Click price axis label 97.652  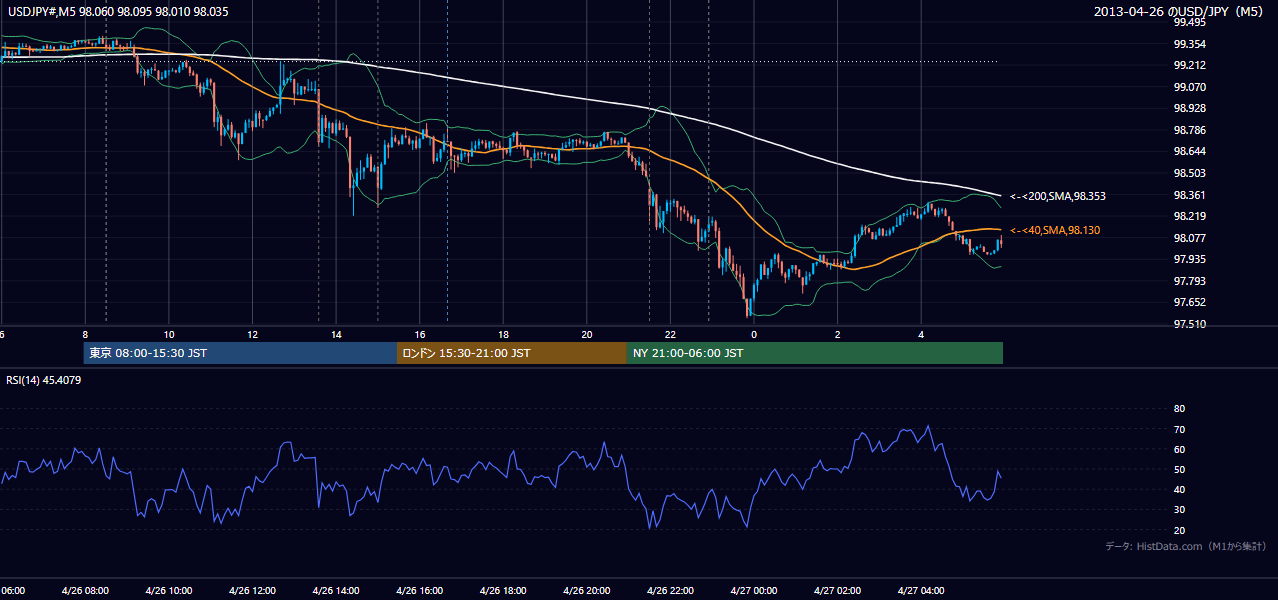[1189, 302]
